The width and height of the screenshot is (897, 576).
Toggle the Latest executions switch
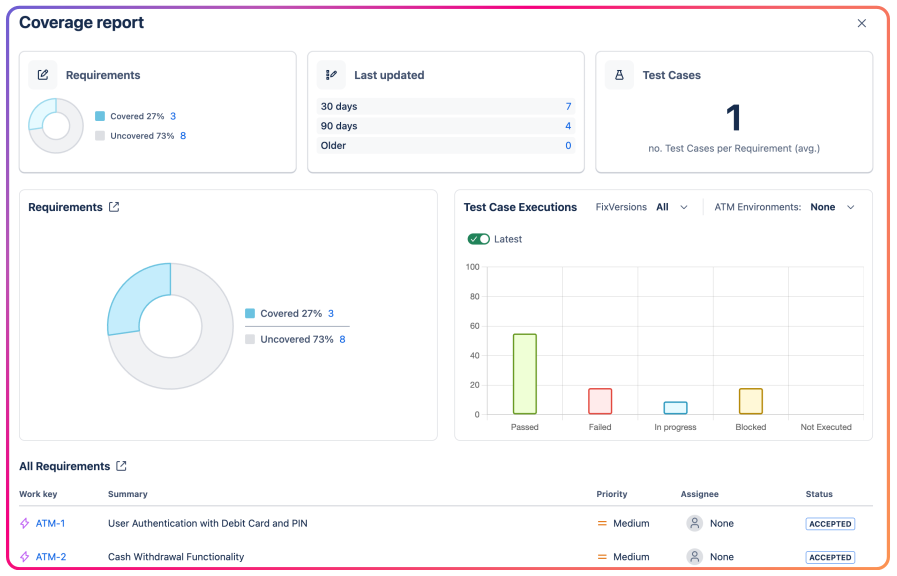479,239
